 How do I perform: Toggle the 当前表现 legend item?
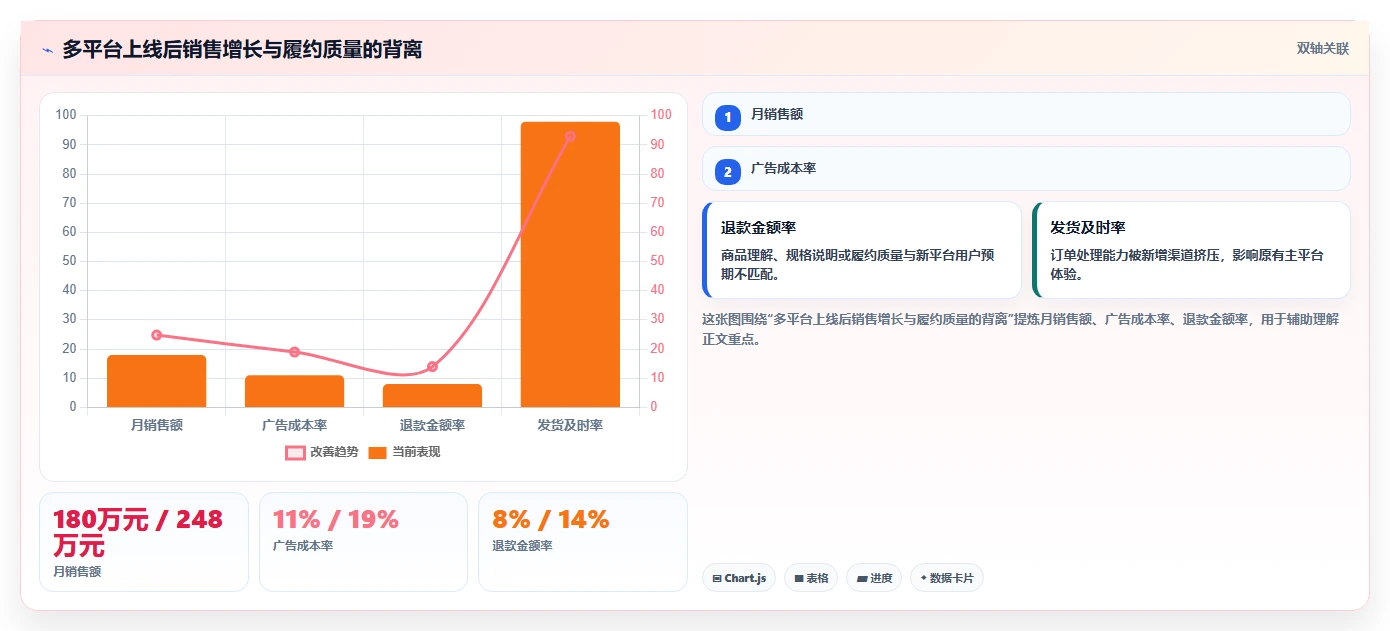click(x=404, y=452)
